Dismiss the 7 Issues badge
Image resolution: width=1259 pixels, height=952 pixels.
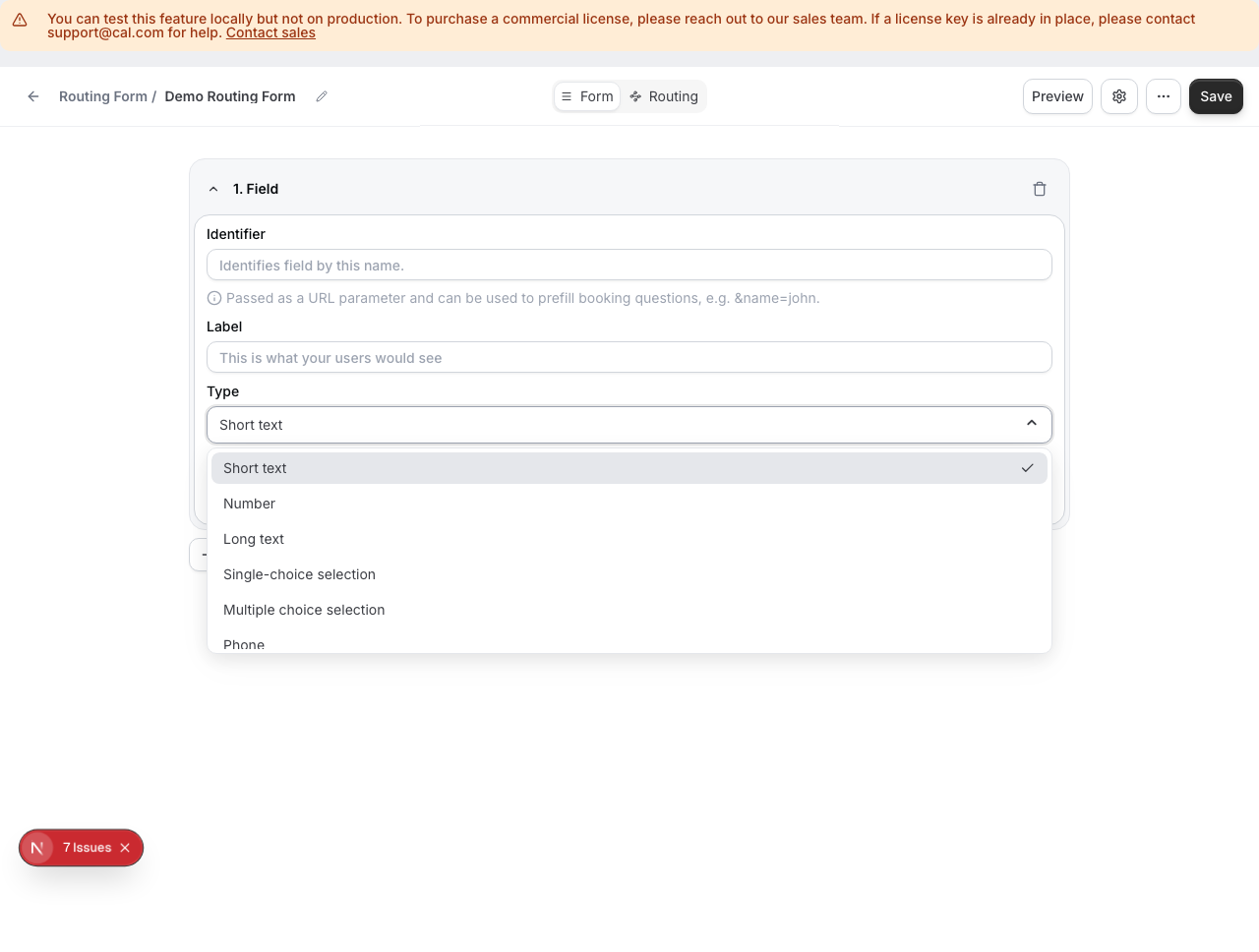[x=125, y=848]
